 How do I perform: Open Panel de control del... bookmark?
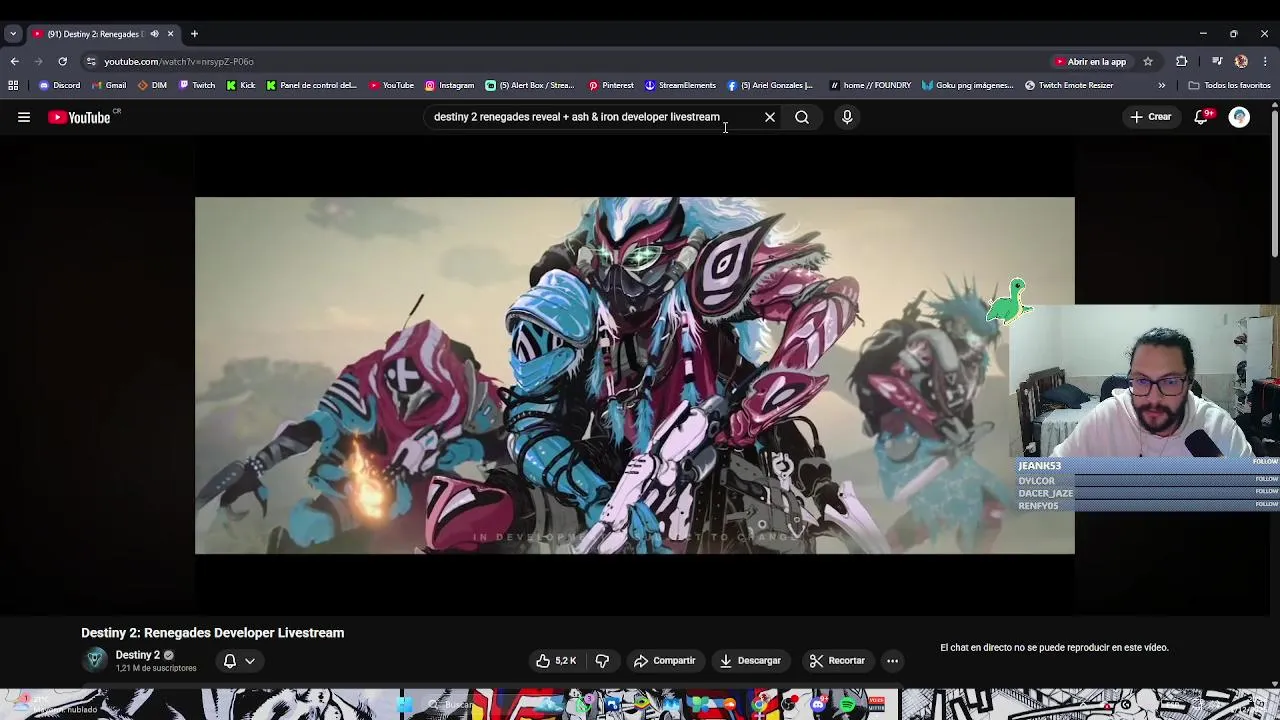311,85
